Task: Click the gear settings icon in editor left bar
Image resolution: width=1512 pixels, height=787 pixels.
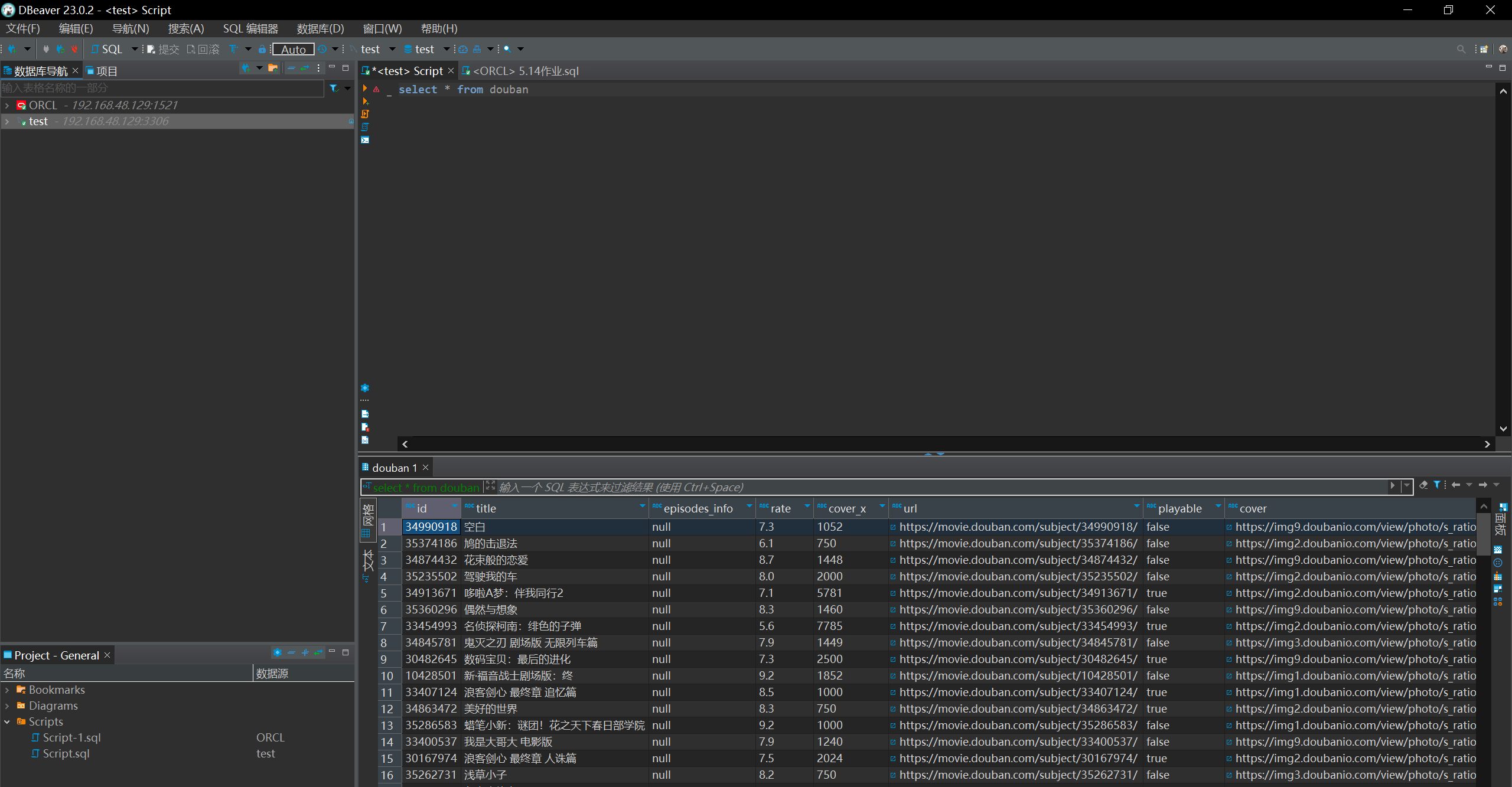Action: (365, 388)
